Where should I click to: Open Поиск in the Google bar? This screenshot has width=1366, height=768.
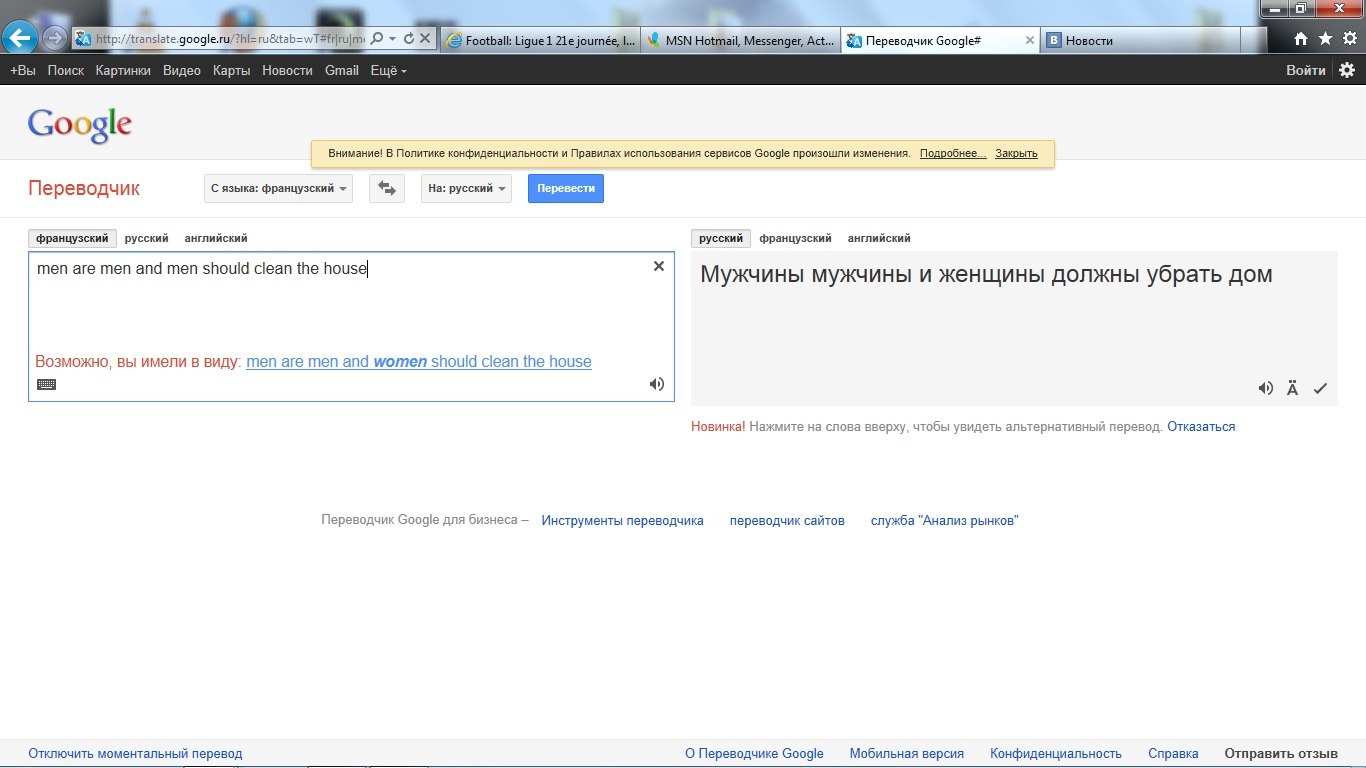(66, 70)
